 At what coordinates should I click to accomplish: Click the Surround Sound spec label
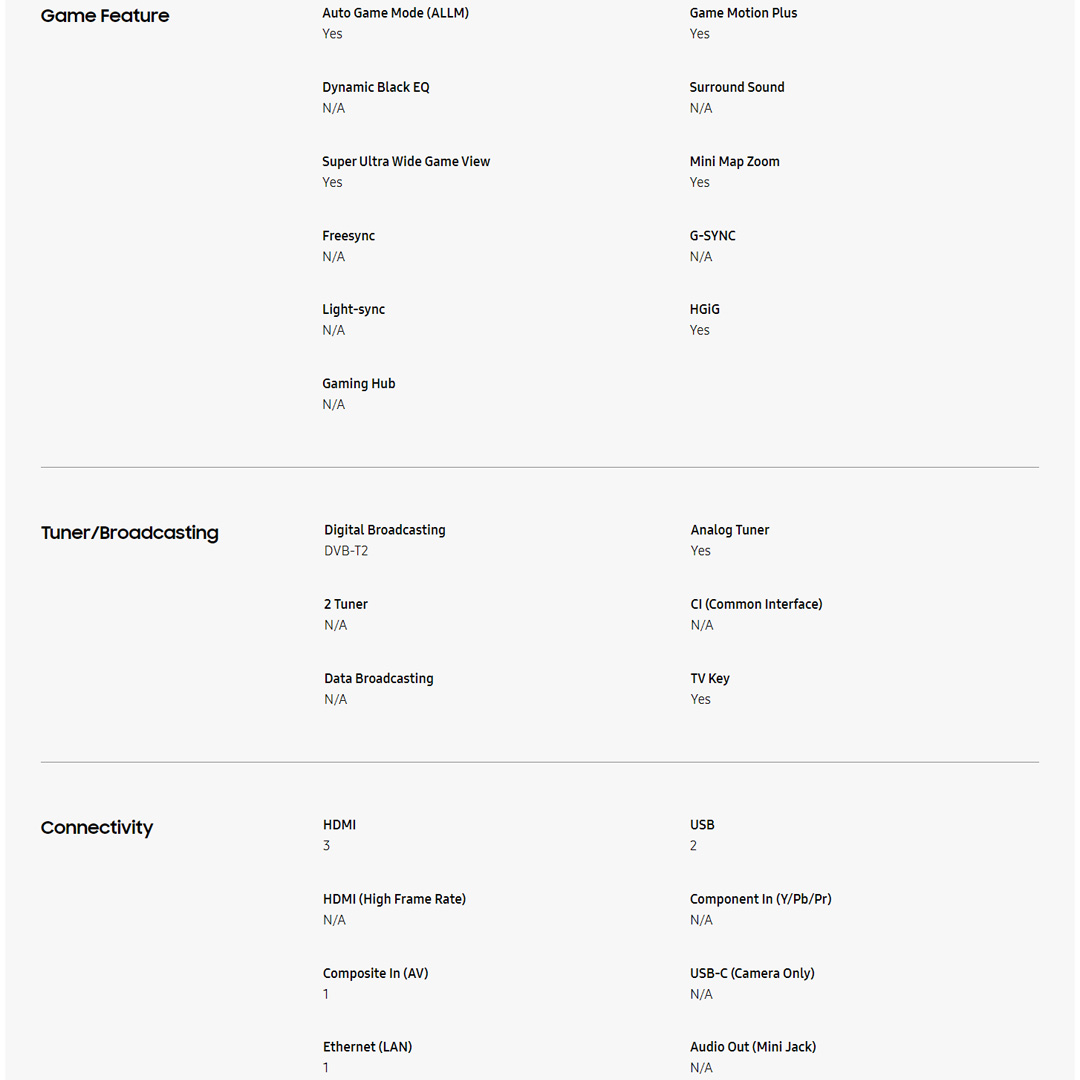click(737, 87)
